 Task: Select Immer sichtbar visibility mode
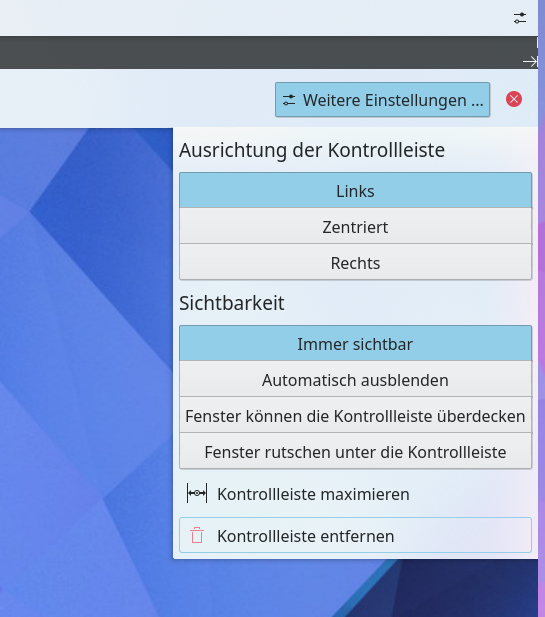pyautogui.click(x=355, y=344)
